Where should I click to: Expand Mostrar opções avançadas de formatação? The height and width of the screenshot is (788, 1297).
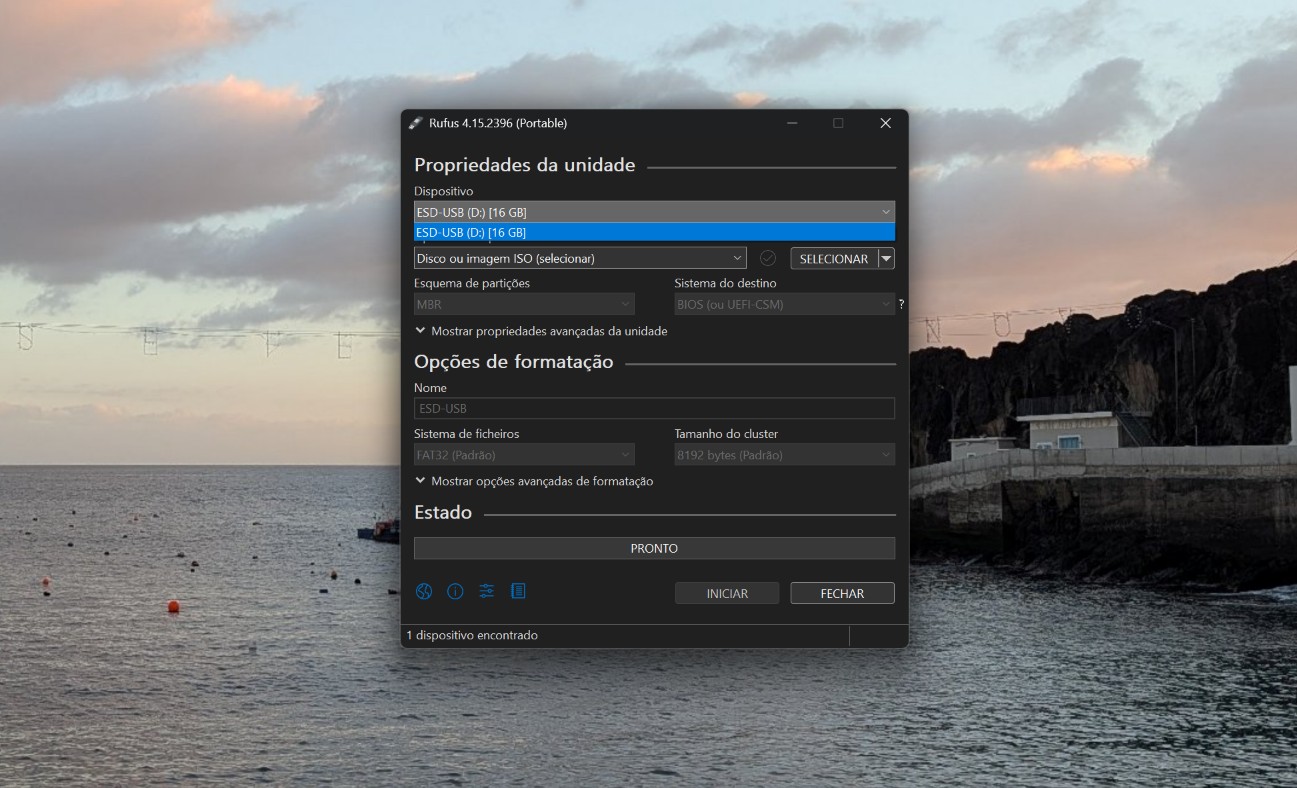(534, 481)
